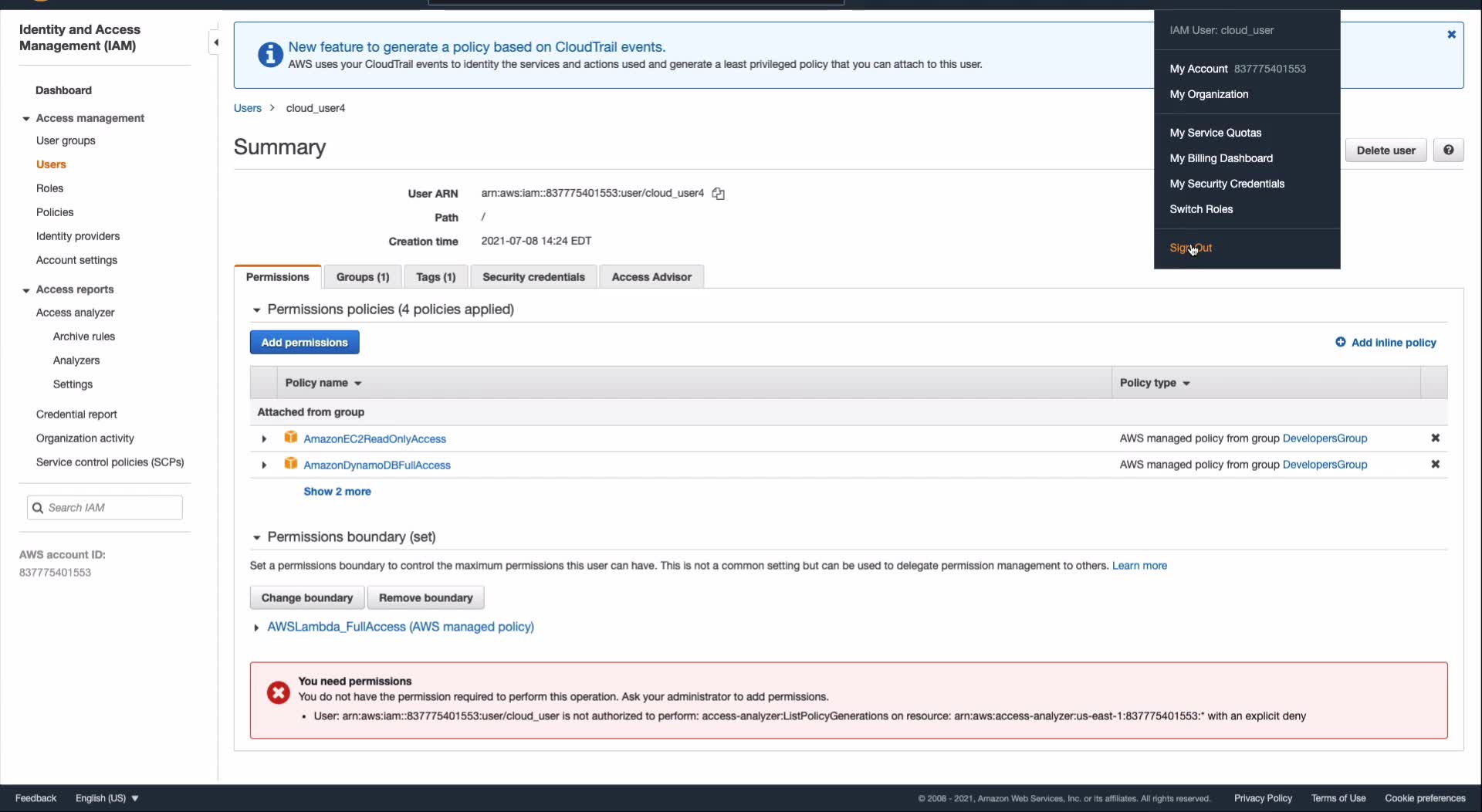Open the AmazonEC2ReadOnlyAccess policy link

pyautogui.click(x=374, y=439)
